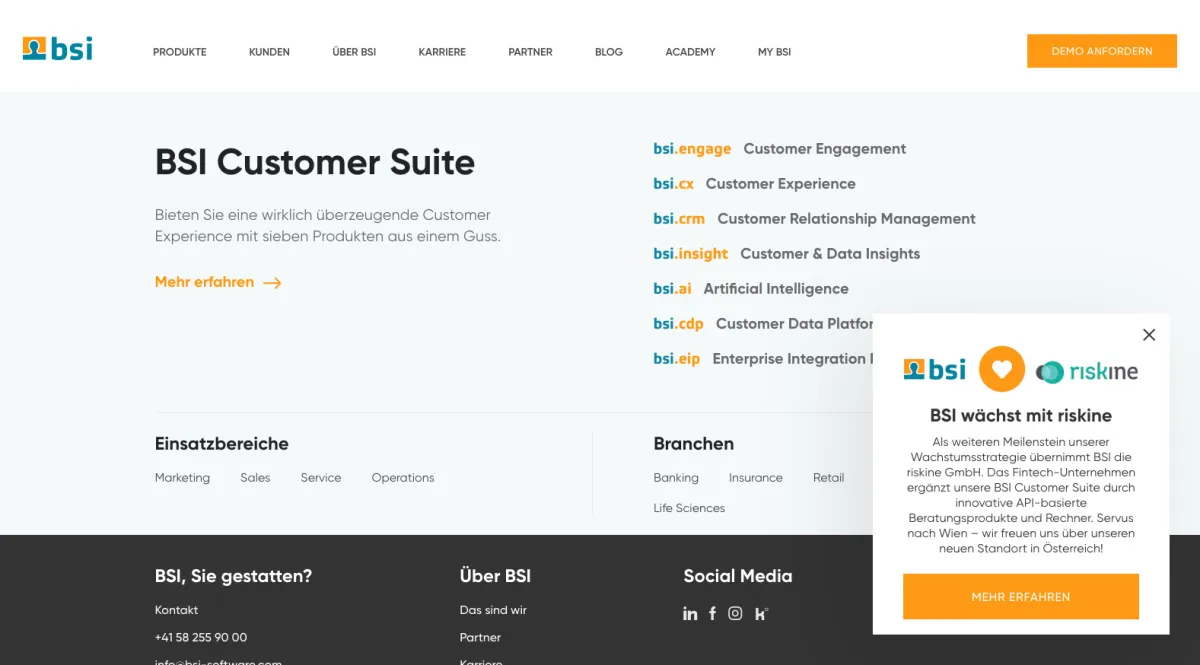Close the riskine popup with X
Viewport: 1200px width, 665px height.
[x=1149, y=335]
